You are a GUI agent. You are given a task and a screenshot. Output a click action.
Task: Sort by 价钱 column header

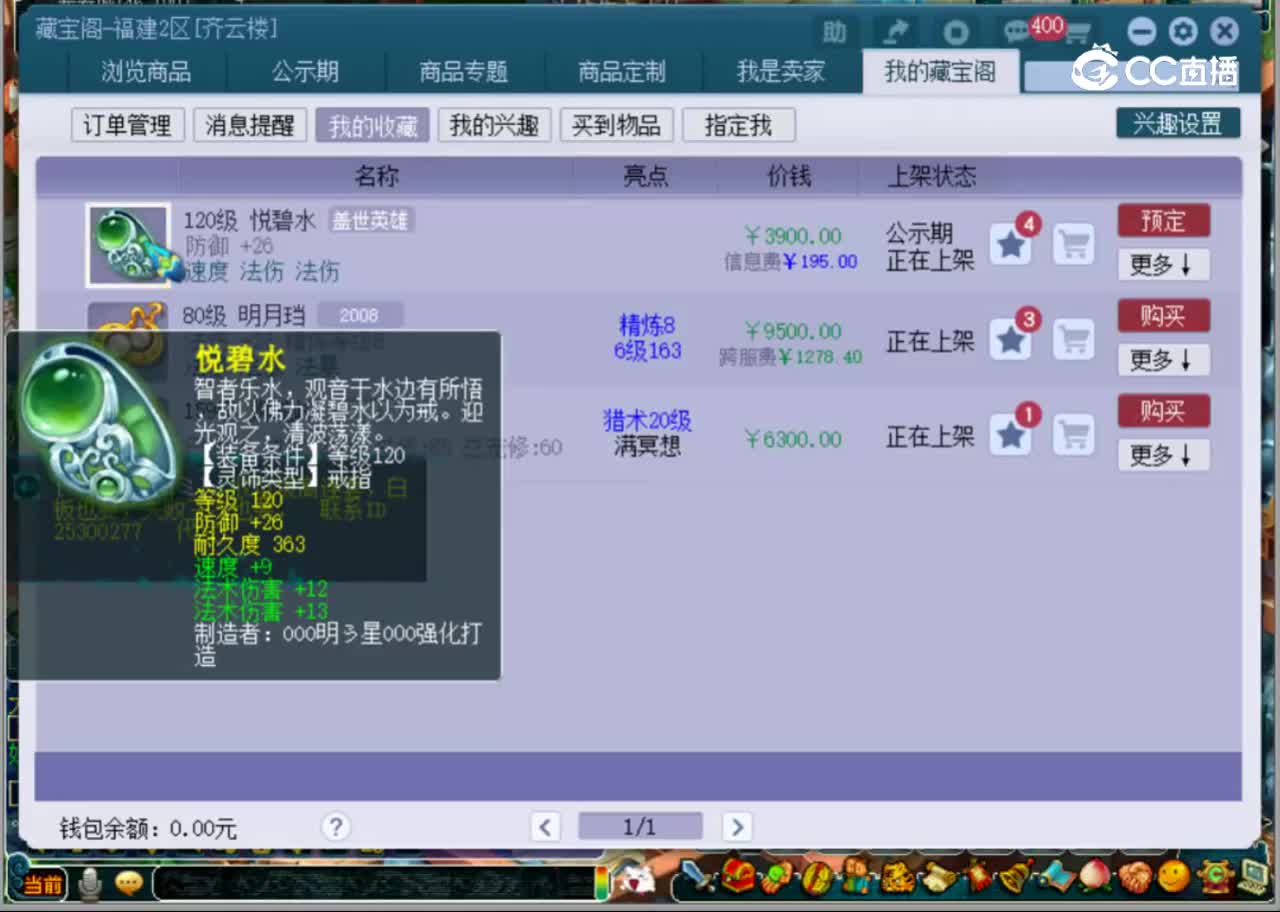(x=788, y=176)
